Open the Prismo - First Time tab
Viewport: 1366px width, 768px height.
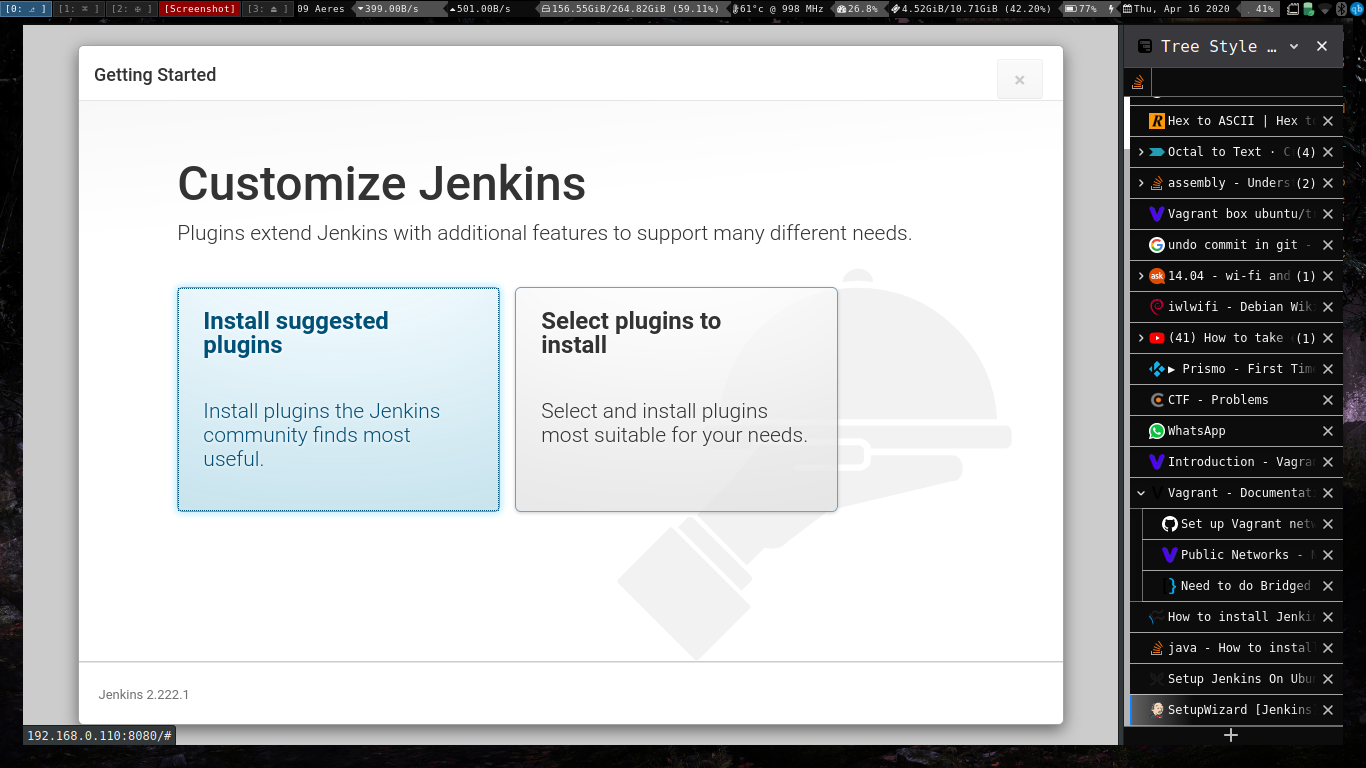click(1236, 369)
